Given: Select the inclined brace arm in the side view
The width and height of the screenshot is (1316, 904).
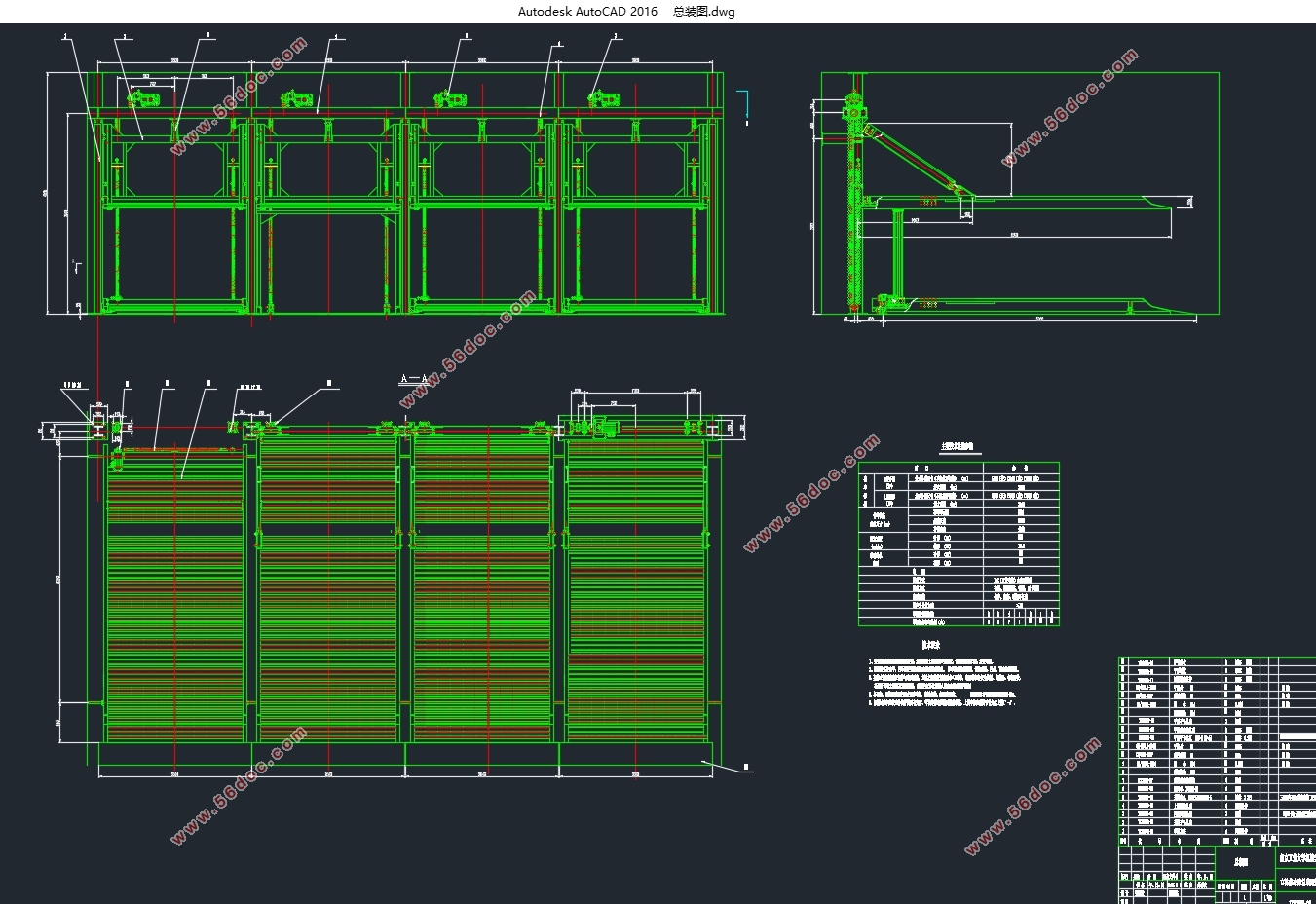Looking at the screenshot, I should (x=916, y=161).
